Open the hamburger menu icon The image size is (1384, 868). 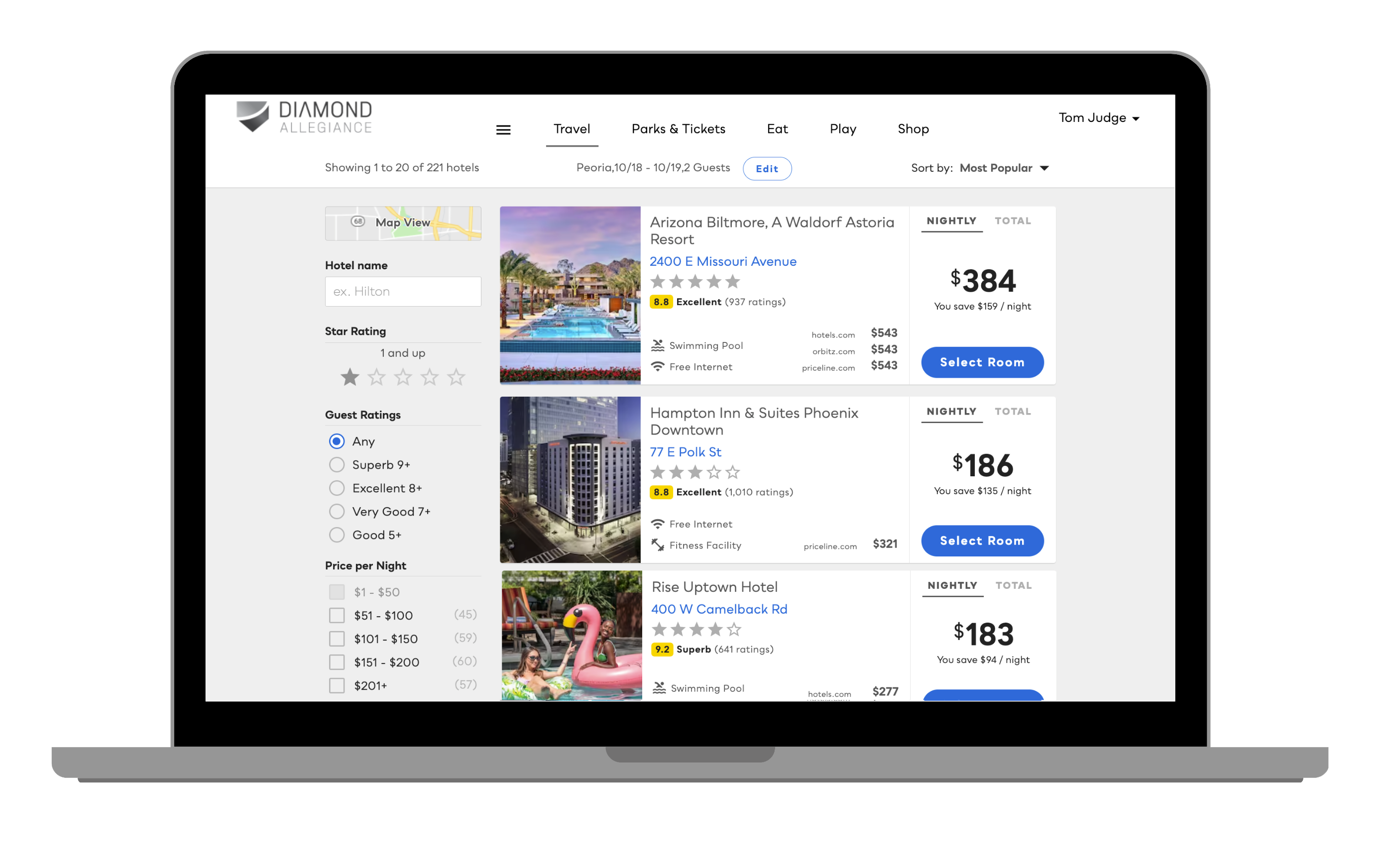pyautogui.click(x=503, y=130)
